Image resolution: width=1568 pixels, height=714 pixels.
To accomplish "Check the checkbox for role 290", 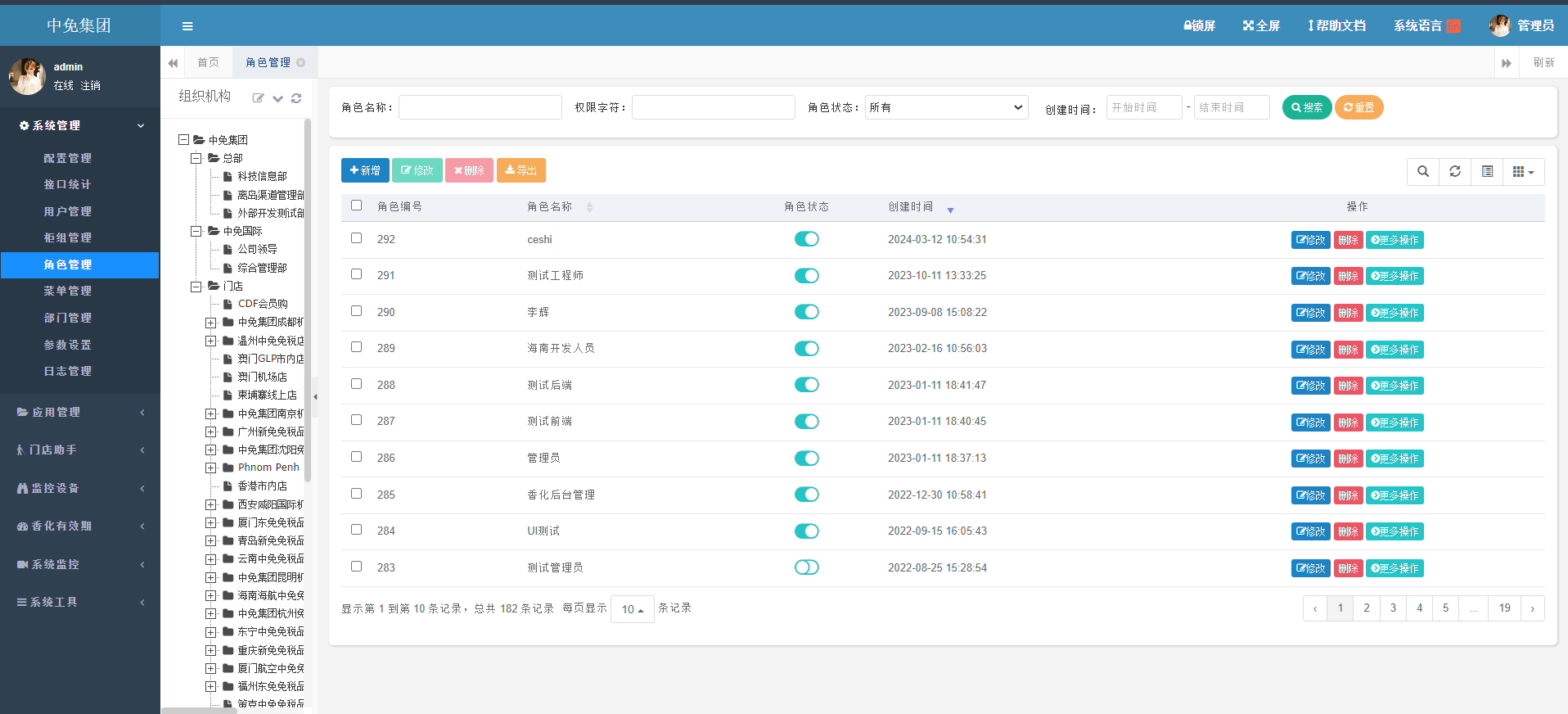I will pyautogui.click(x=356, y=311).
